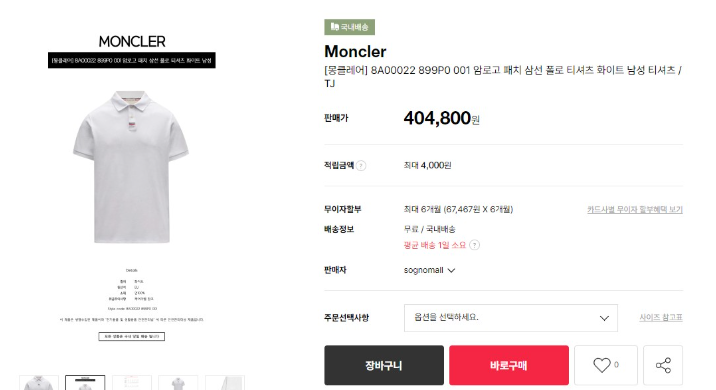
Task: Click the heart wishlist icon
Action: point(601,365)
